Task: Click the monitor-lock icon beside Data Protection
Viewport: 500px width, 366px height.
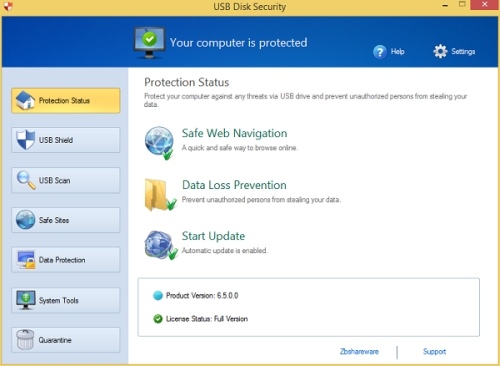Action: [x=26, y=260]
